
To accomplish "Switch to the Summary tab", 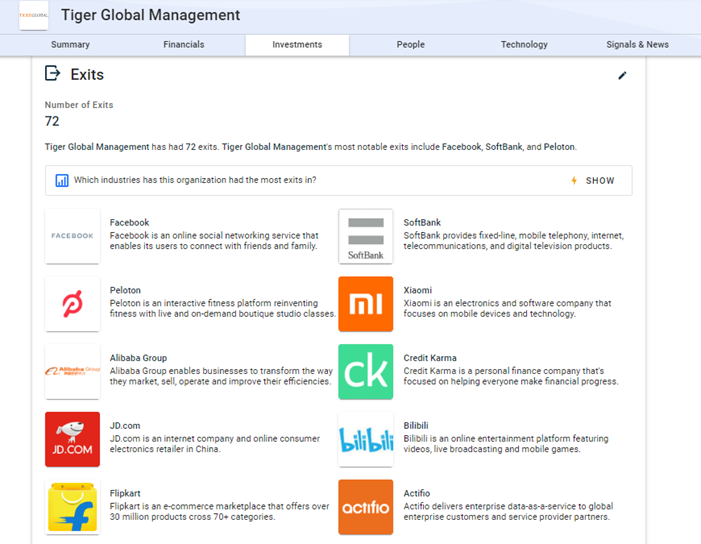I will point(70,45).
